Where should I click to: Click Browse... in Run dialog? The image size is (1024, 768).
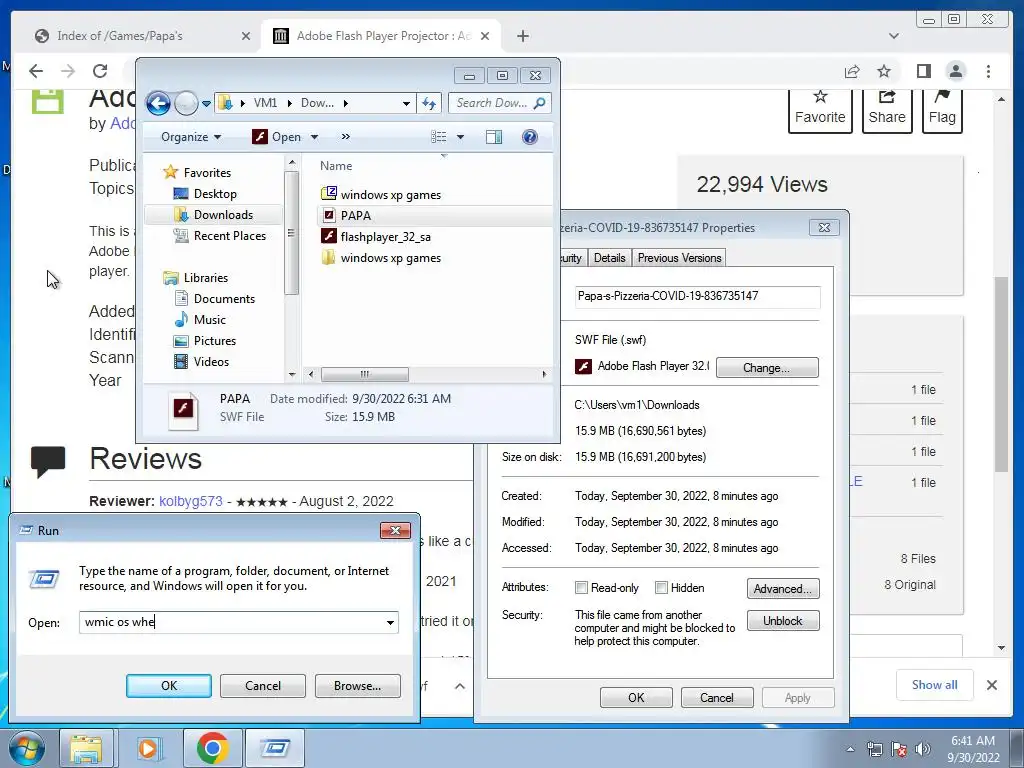pyautogui.click(x=357, y=686)
